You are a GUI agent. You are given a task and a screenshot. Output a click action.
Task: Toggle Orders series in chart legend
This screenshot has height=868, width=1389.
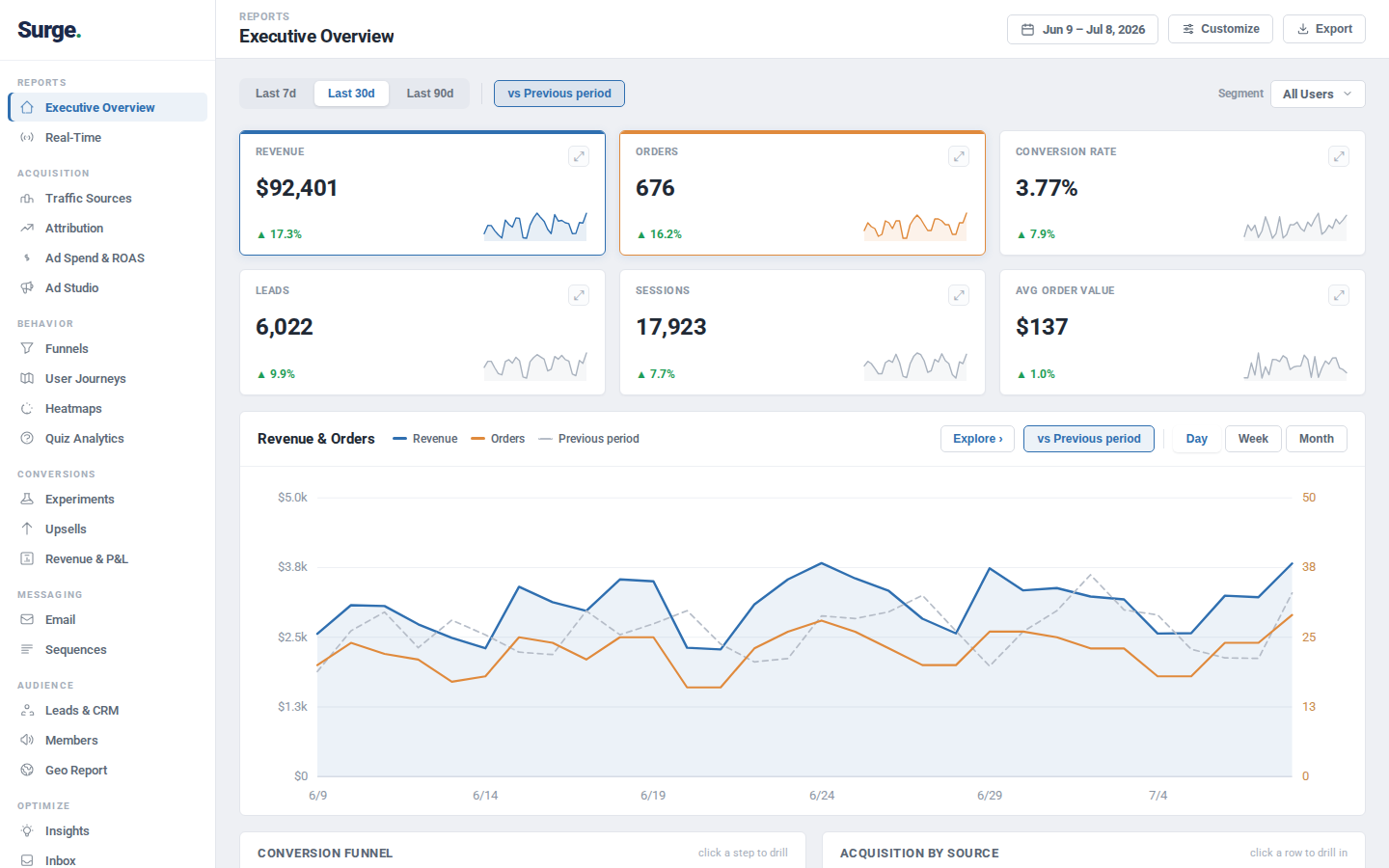pos(498,439)
